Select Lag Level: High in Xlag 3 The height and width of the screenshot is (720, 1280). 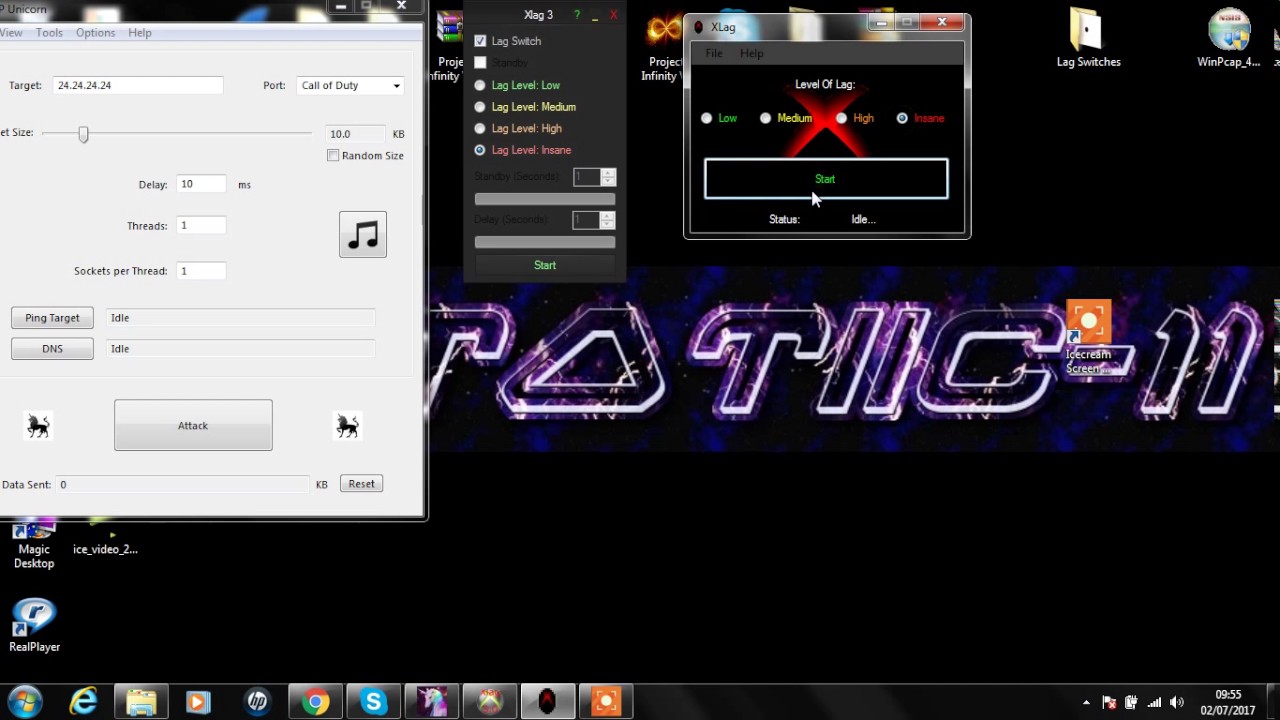[480, 128]
